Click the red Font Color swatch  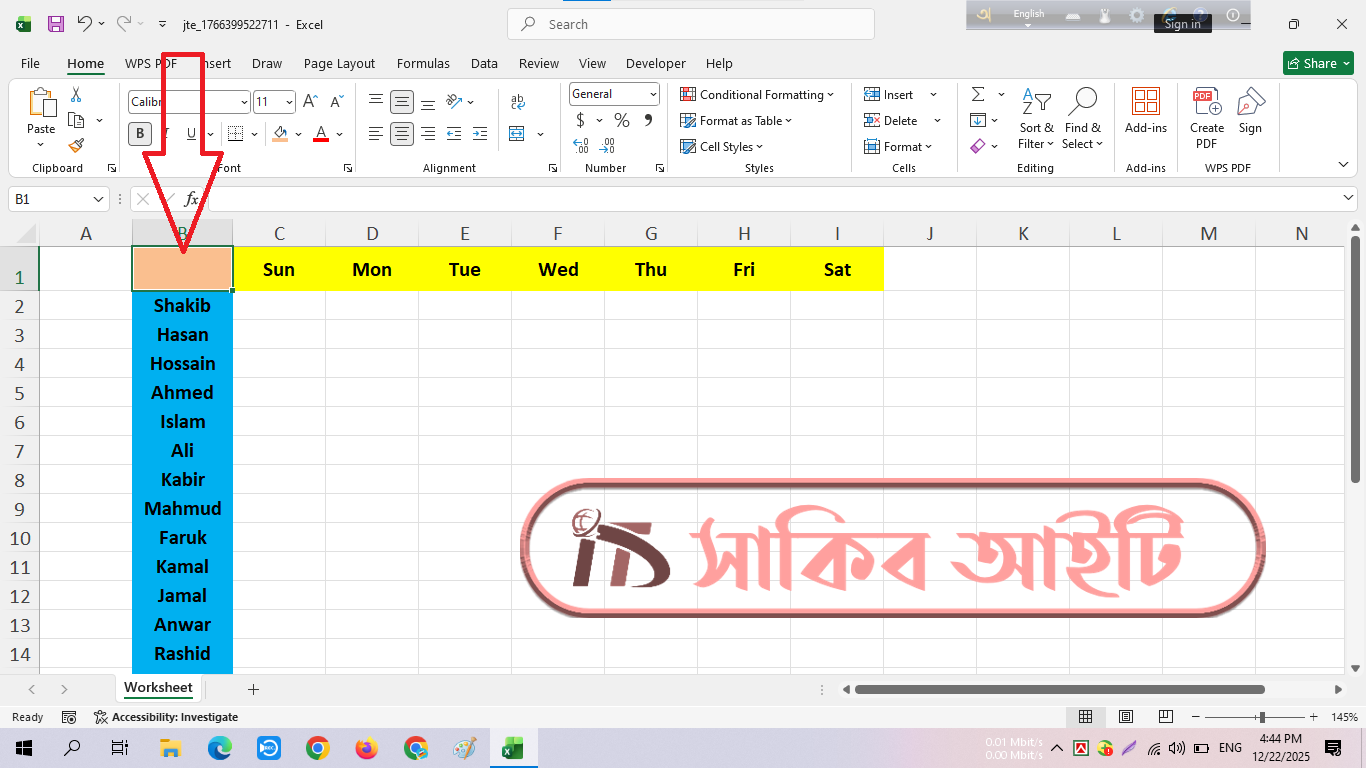[x=321, y=134]
